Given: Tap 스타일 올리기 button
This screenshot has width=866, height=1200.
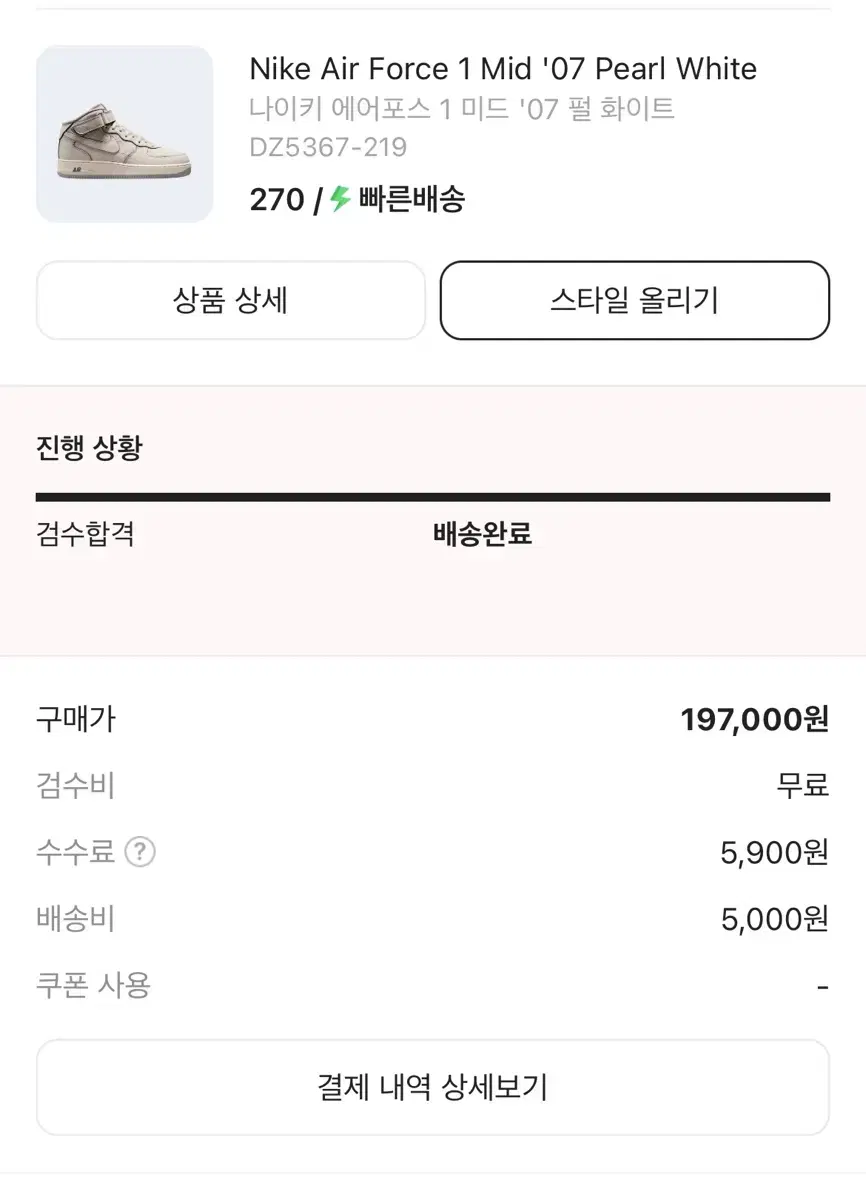Looking at the screenshot, I should pyautogui.click(x=635, y=300).
